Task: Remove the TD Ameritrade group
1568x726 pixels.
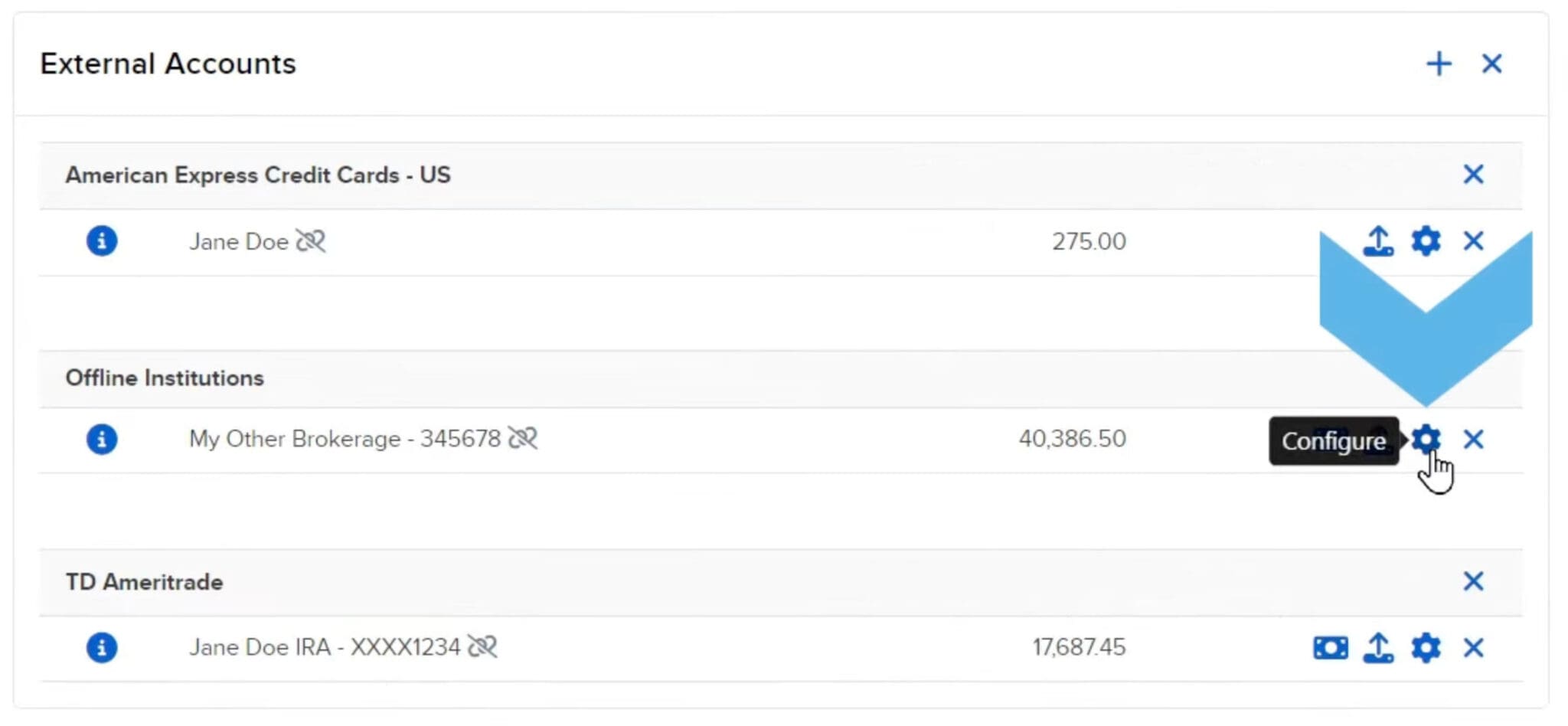Action: point(1474,581)
